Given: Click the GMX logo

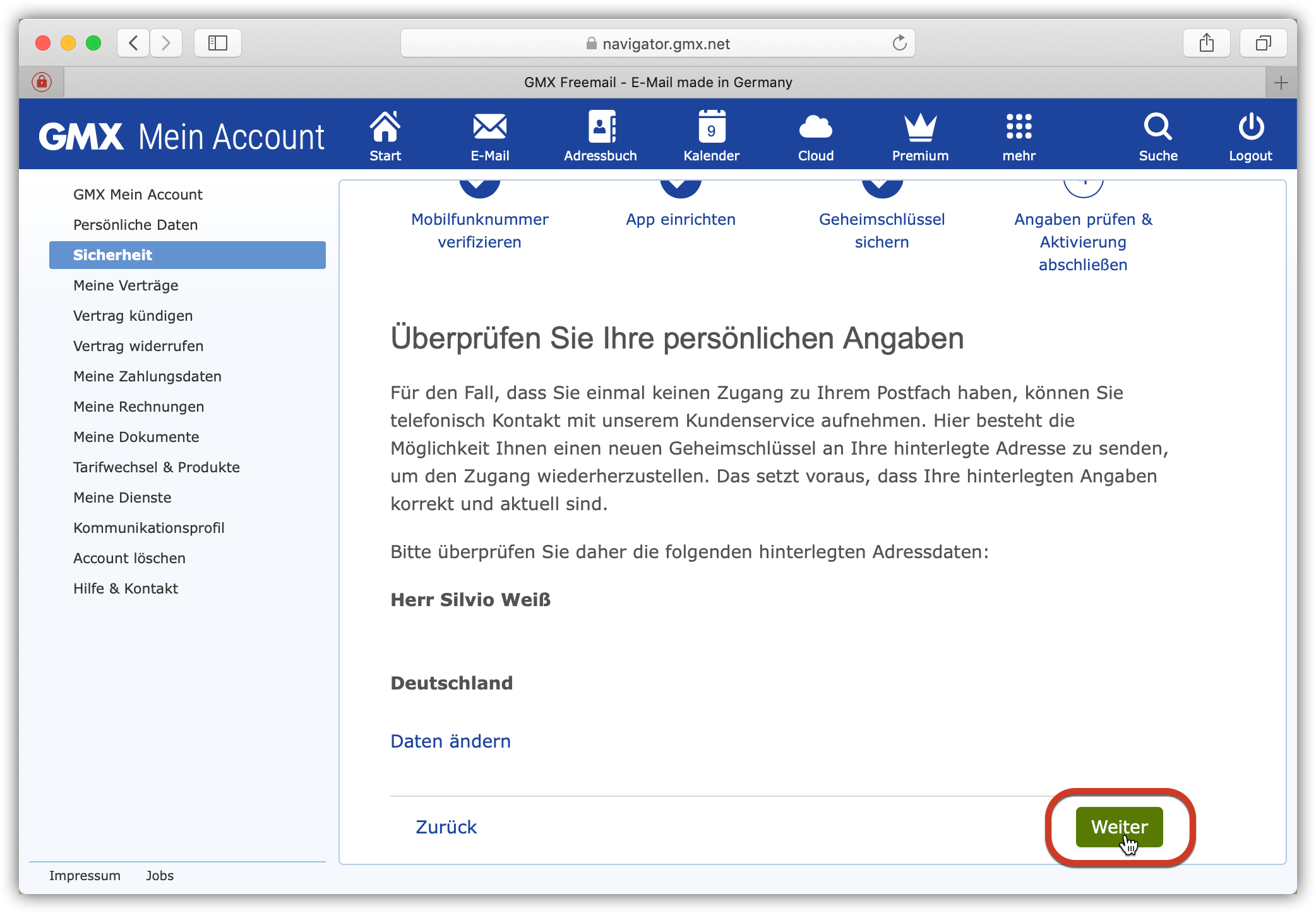Looking at the screenshot, I should [81, 136].
